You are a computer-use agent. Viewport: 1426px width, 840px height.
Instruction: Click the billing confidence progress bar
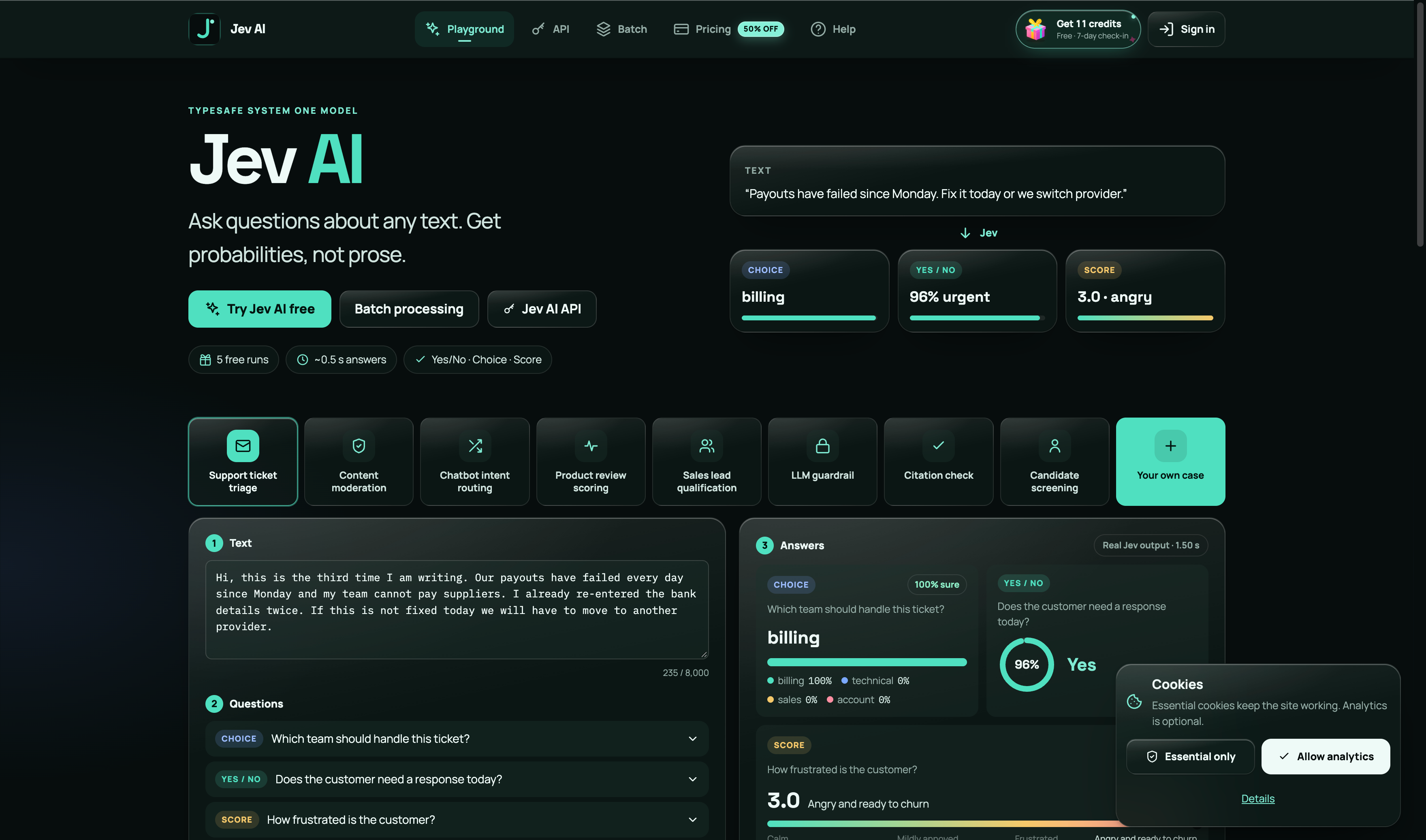(866, 662)
